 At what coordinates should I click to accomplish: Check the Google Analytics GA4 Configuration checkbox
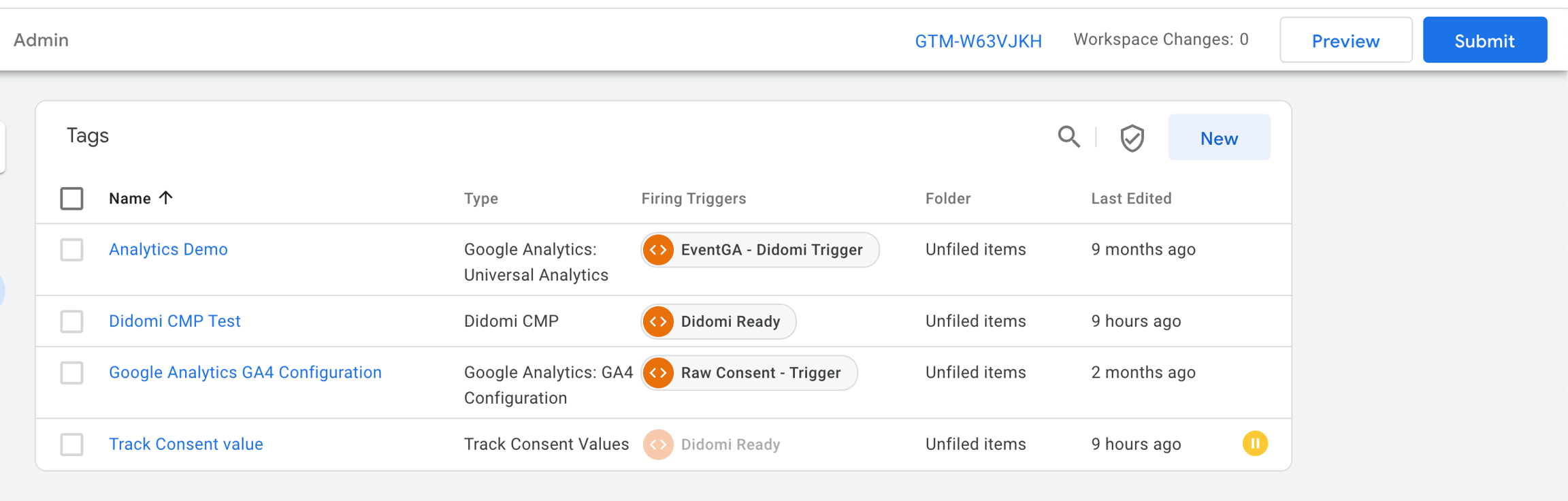coord(71,373)
